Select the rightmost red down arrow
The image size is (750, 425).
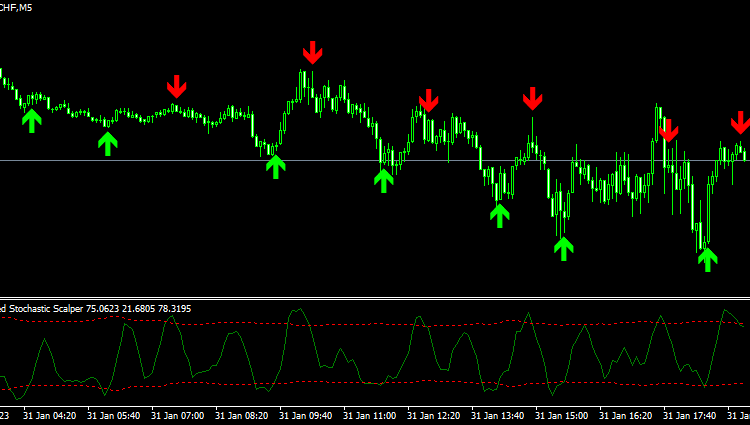(739, 123)
